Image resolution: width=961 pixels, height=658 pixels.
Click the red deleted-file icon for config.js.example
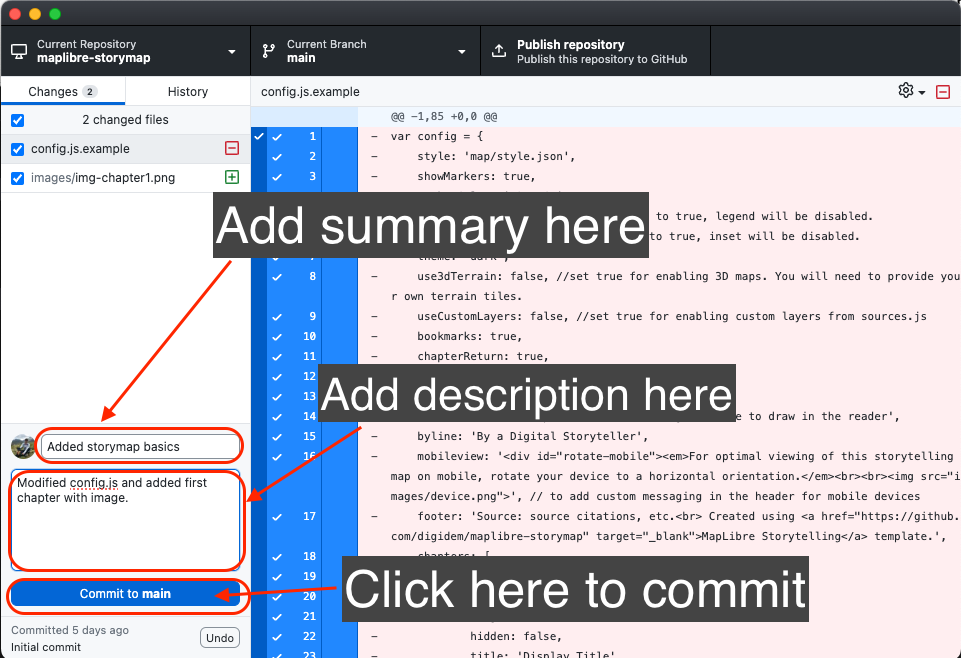(232, 147)
